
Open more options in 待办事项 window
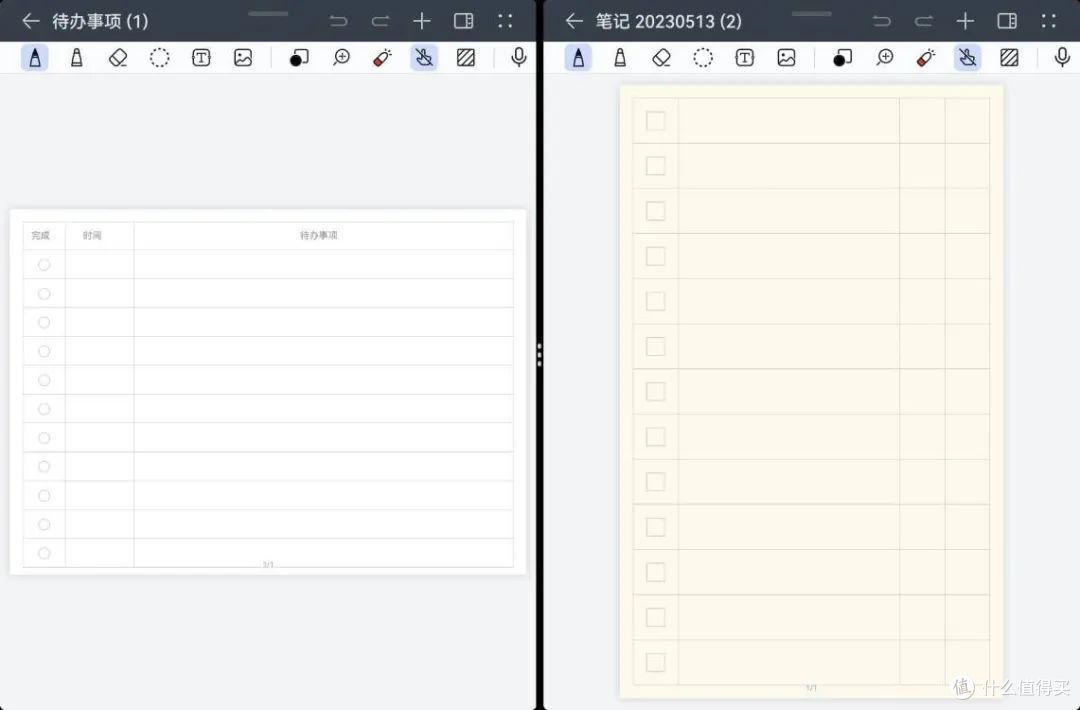coord(505,21)
